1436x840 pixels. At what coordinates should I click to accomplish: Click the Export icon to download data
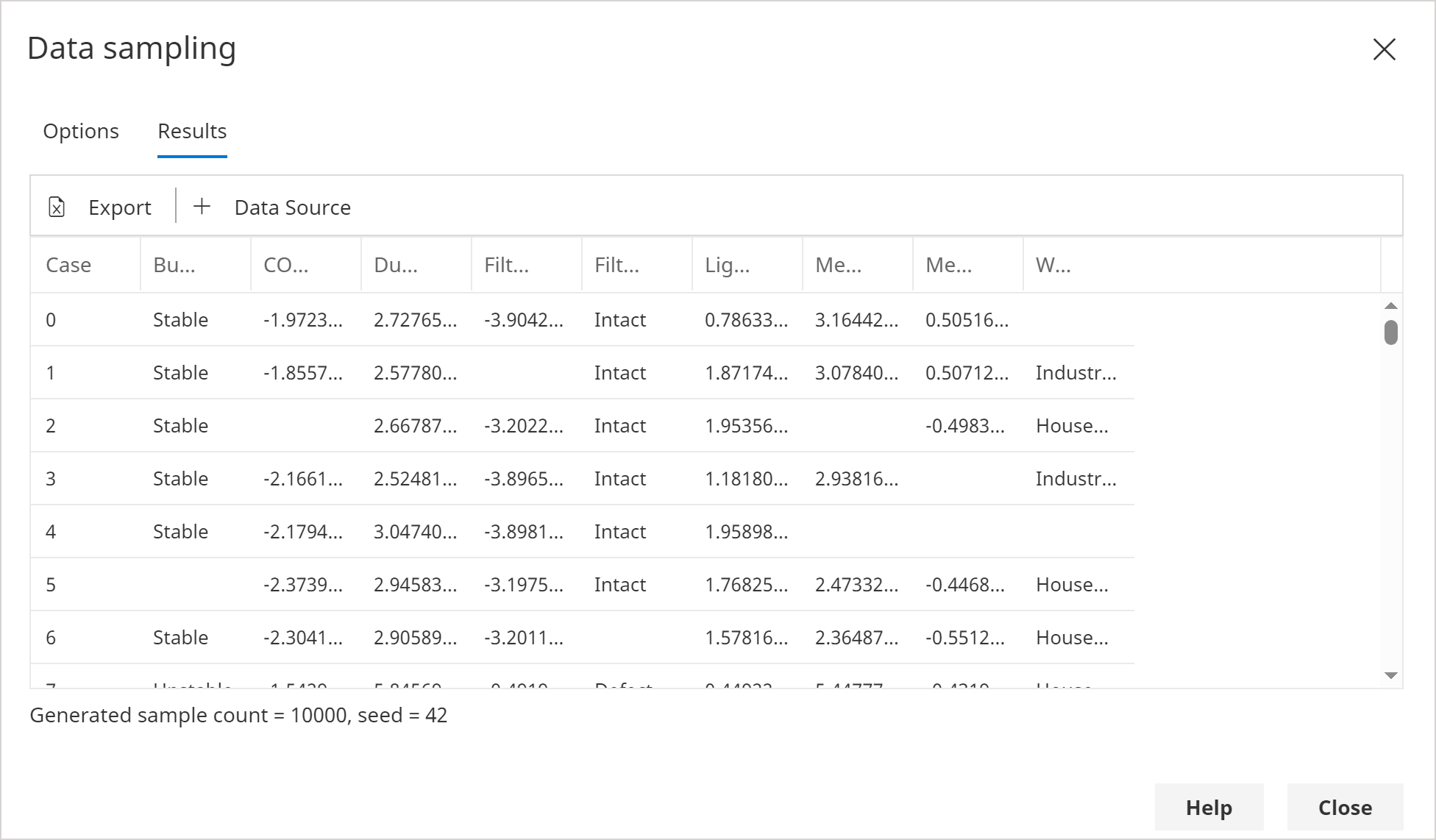55,208
